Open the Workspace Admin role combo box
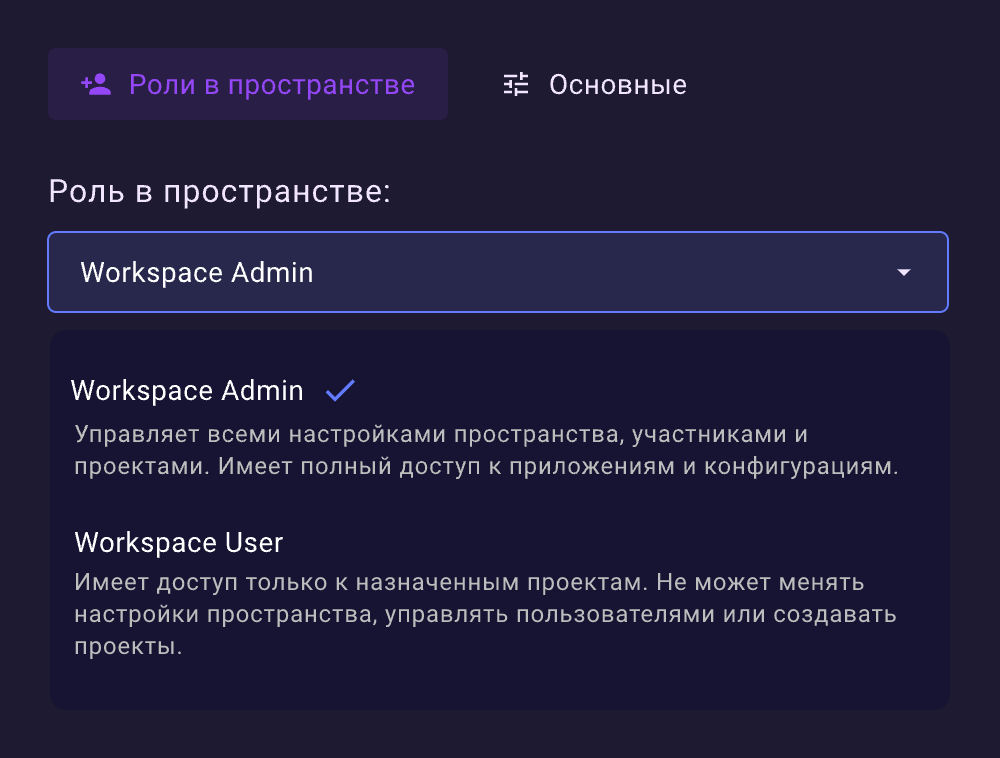The width and height of the screenshot is (1000, 758). [x=498, y=272]
